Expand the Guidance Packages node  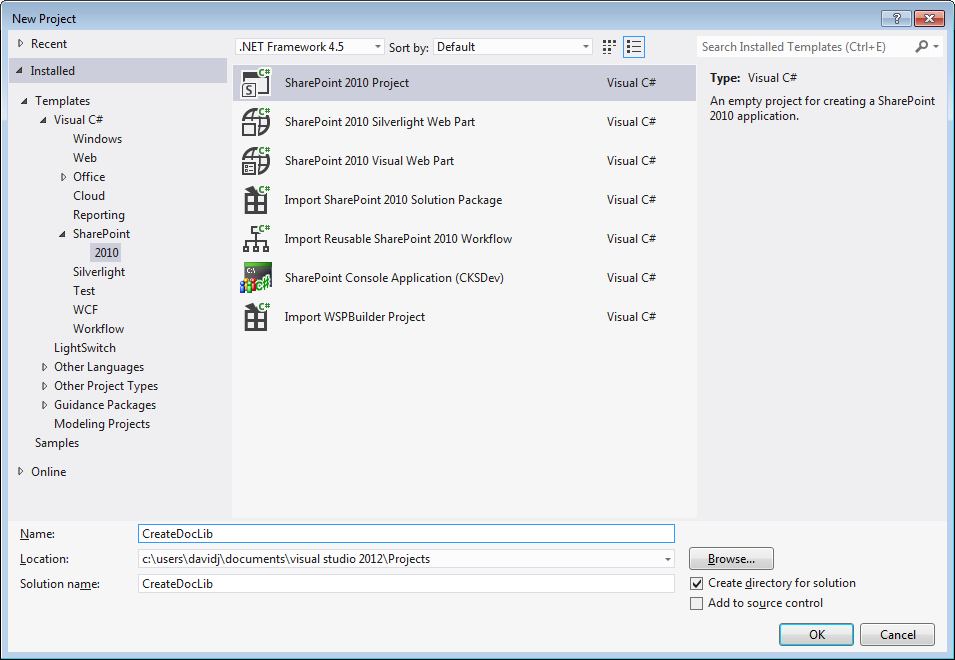tap(44, 405)
